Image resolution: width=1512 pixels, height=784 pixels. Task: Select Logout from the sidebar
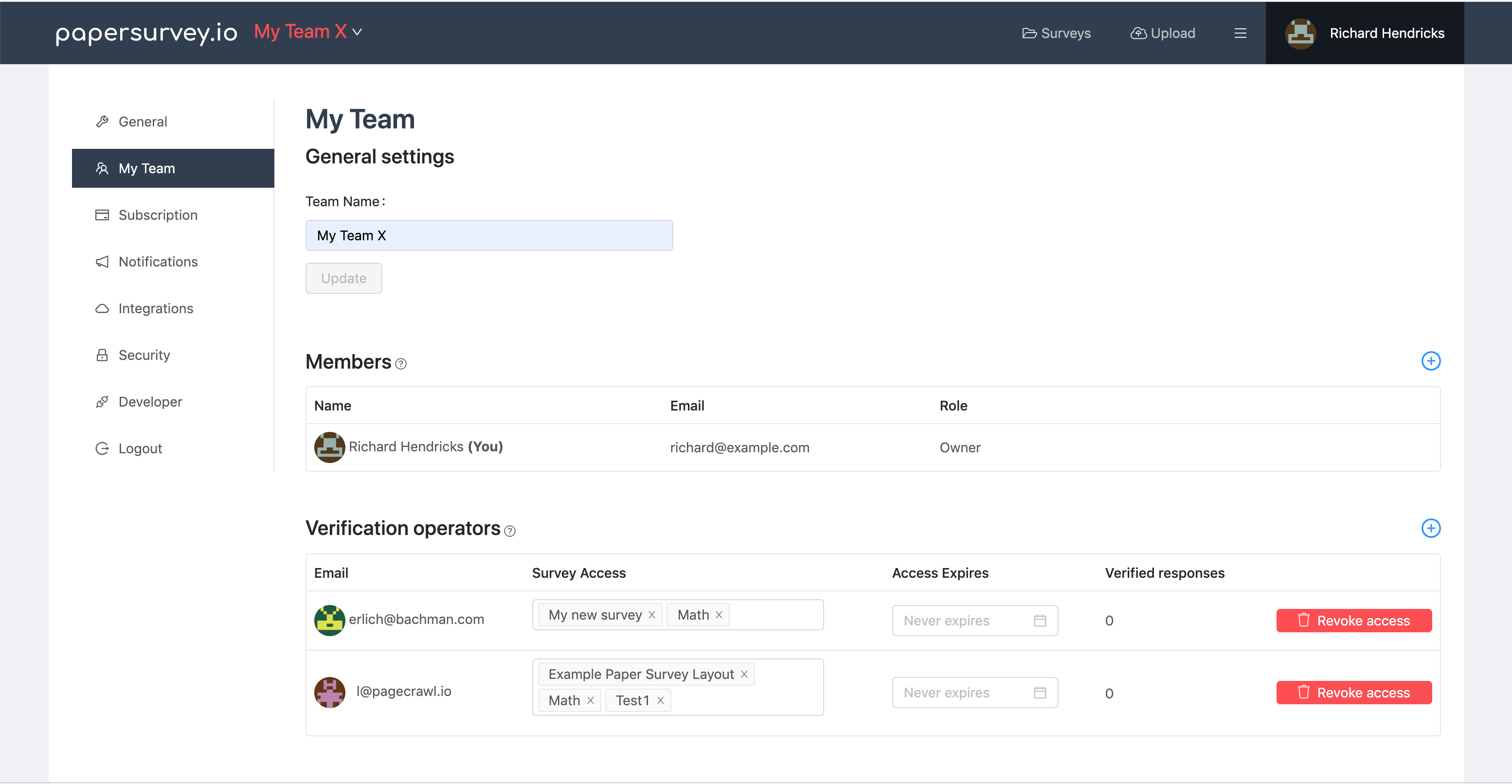(140, 448)
